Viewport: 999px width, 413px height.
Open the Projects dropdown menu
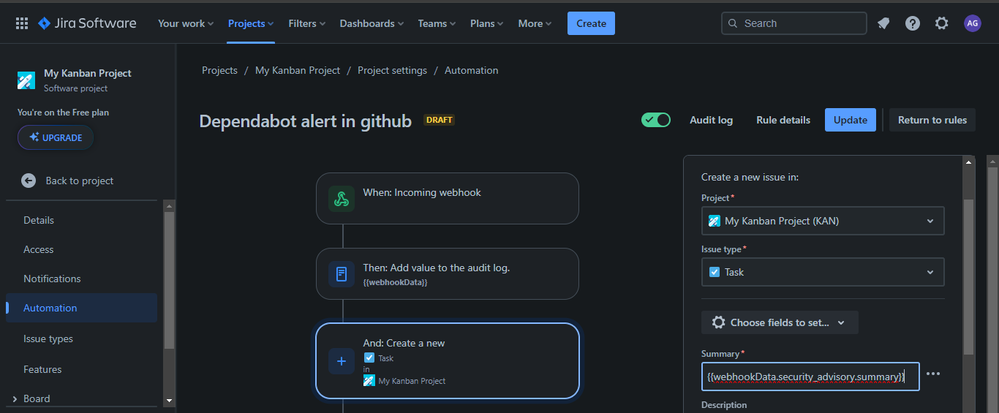tap(251, 24)
